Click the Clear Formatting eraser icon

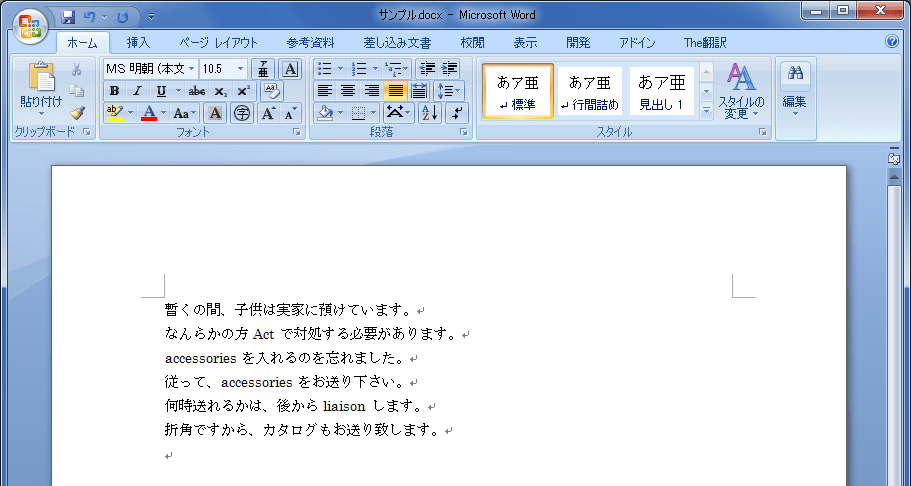(x=272, y=91)
